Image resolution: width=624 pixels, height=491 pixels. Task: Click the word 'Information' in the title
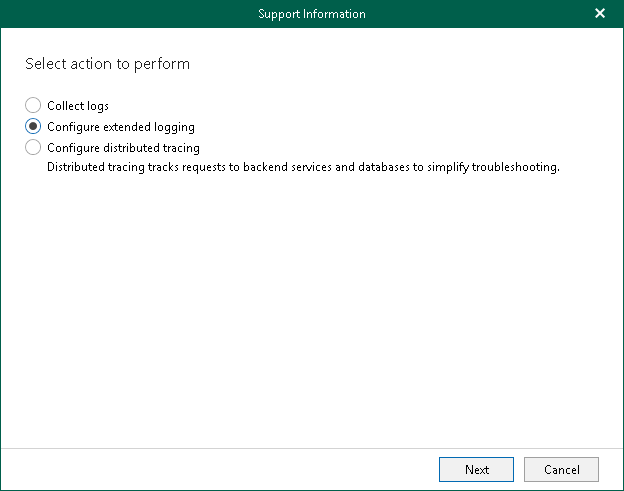pyautogui.click(x=334, y=14)
